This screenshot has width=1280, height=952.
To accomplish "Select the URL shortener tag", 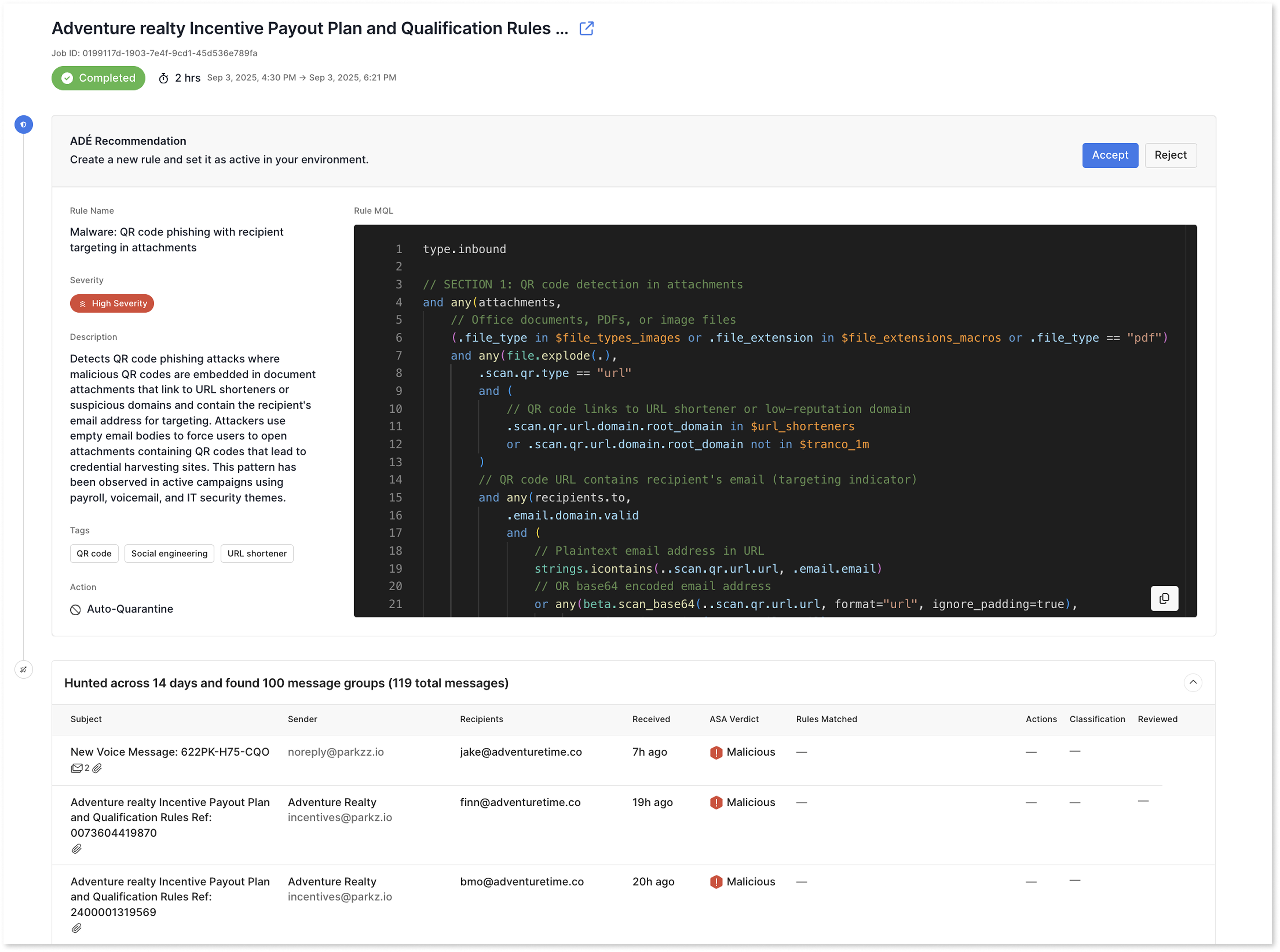I will coord(257,553).
